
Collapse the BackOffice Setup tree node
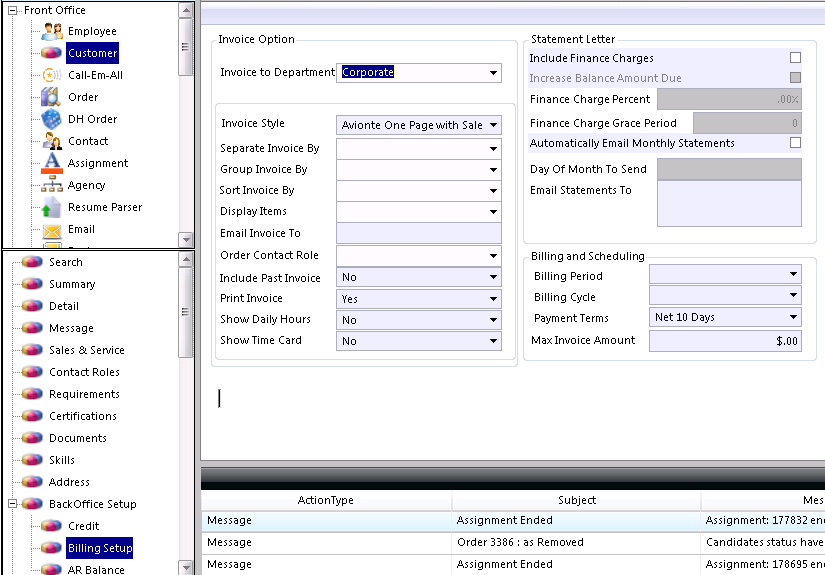pyautogui.click(x=12, y=504)
